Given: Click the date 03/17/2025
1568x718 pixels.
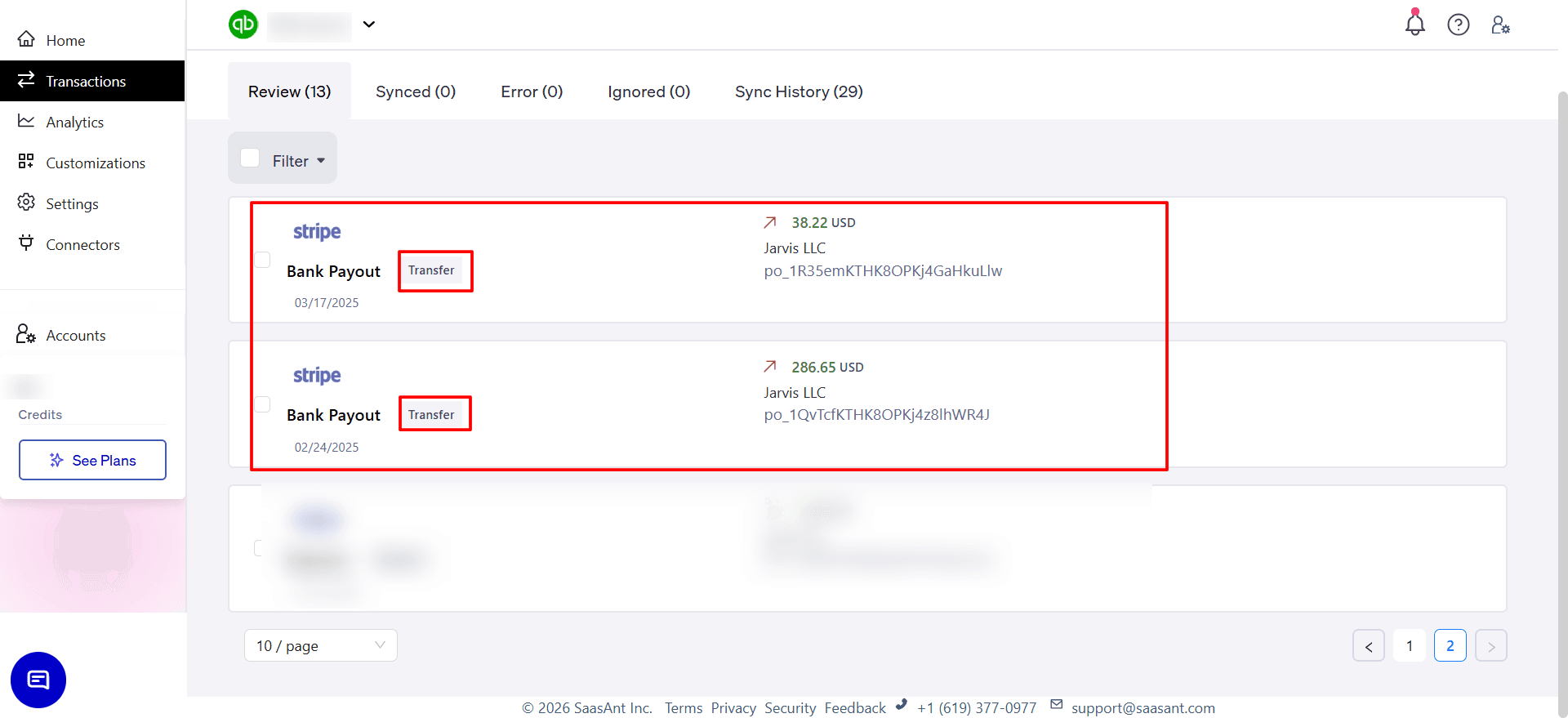Looking at the screenshot, I should click(x=327, y=302).
